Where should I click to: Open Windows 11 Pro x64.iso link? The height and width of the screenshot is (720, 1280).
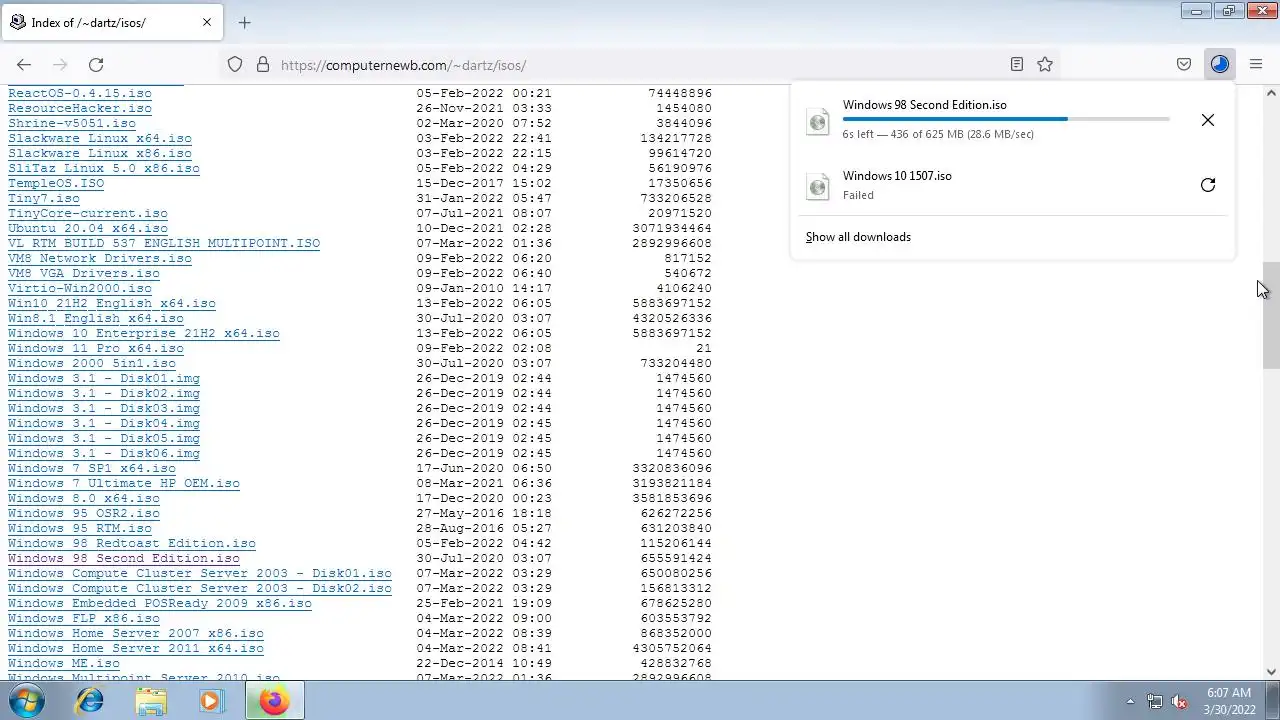[x=96, y=348]
